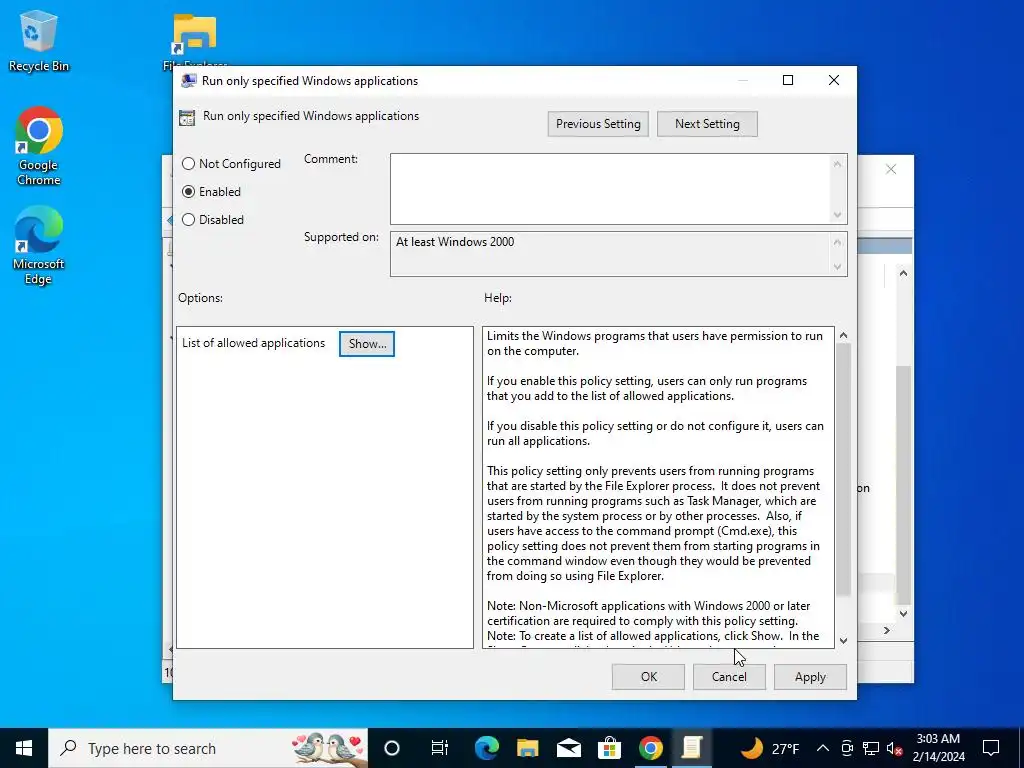Select the Enabled radio option
Viewport: 1024px width, 768px height.
pos(212,192)
